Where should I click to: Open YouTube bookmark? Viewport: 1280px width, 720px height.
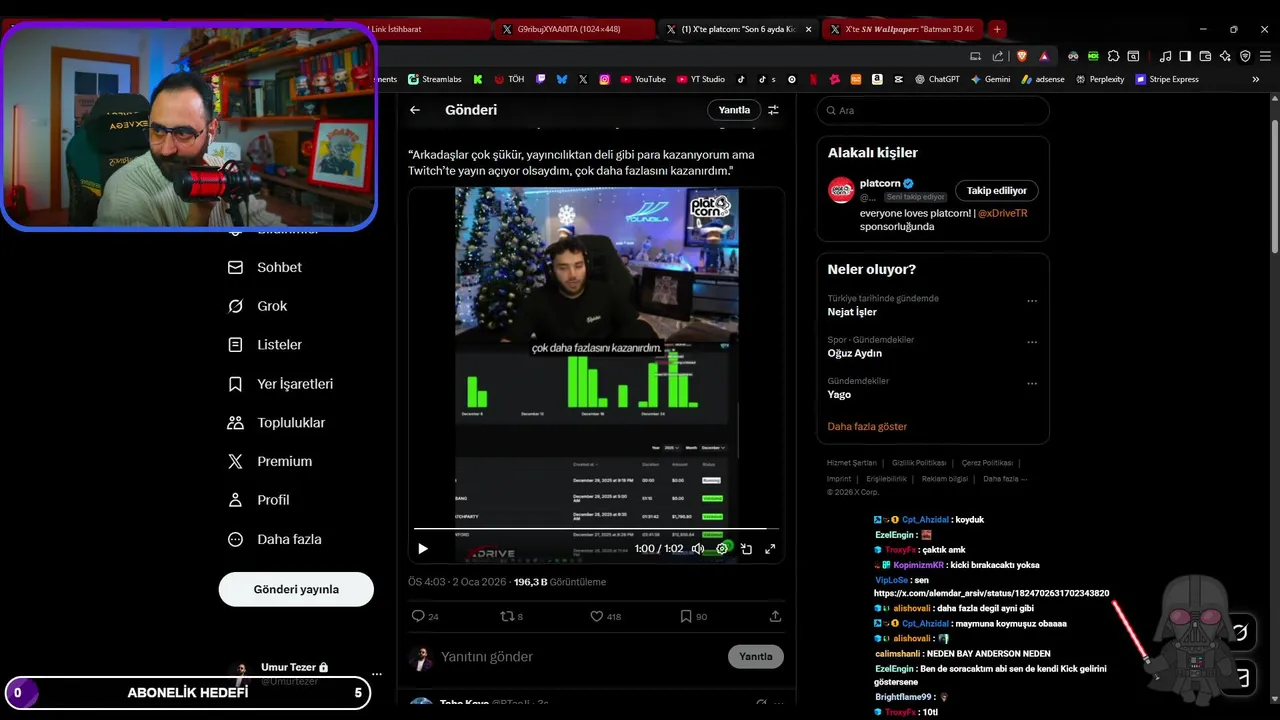(642, 79)
